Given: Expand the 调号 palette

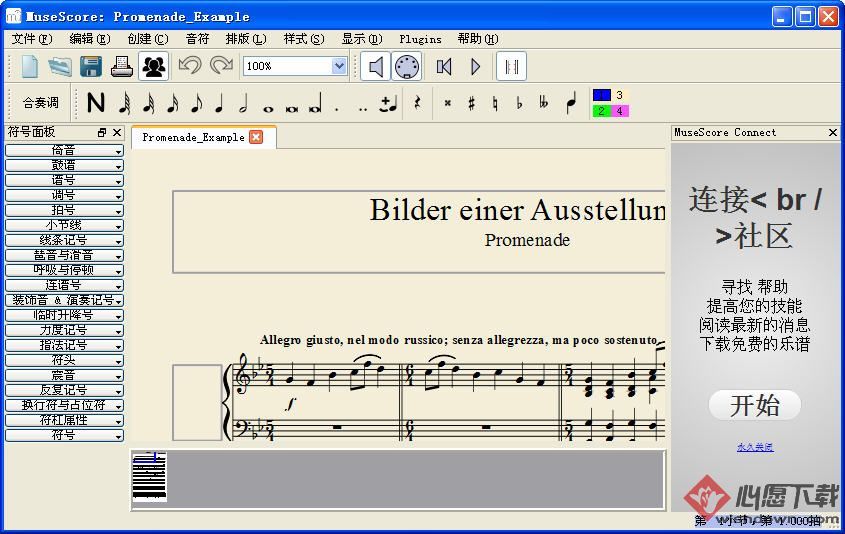Looking at the screenshot, I should 64,196.
